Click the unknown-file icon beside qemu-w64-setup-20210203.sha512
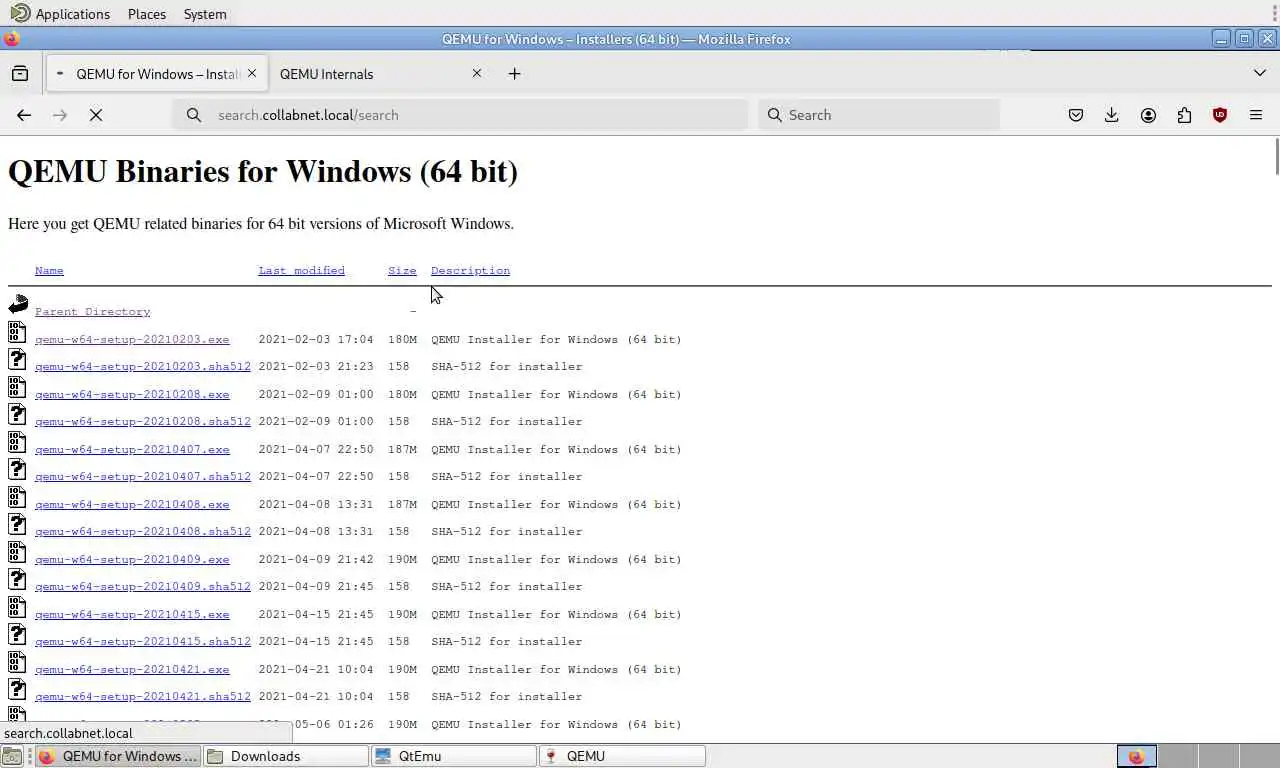The height and width of the screenshot is (768, 1280). tap(17, 359)
